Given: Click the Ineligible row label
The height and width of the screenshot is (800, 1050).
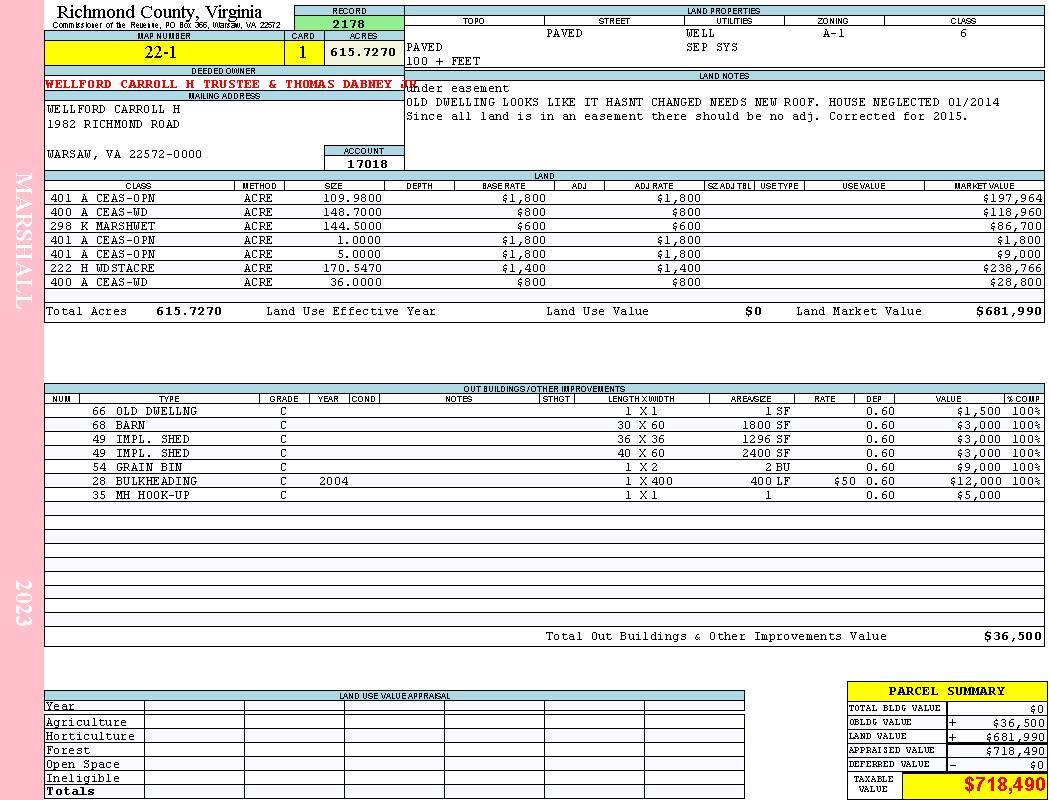Looking at the screenshot, I should click(83, 779).
